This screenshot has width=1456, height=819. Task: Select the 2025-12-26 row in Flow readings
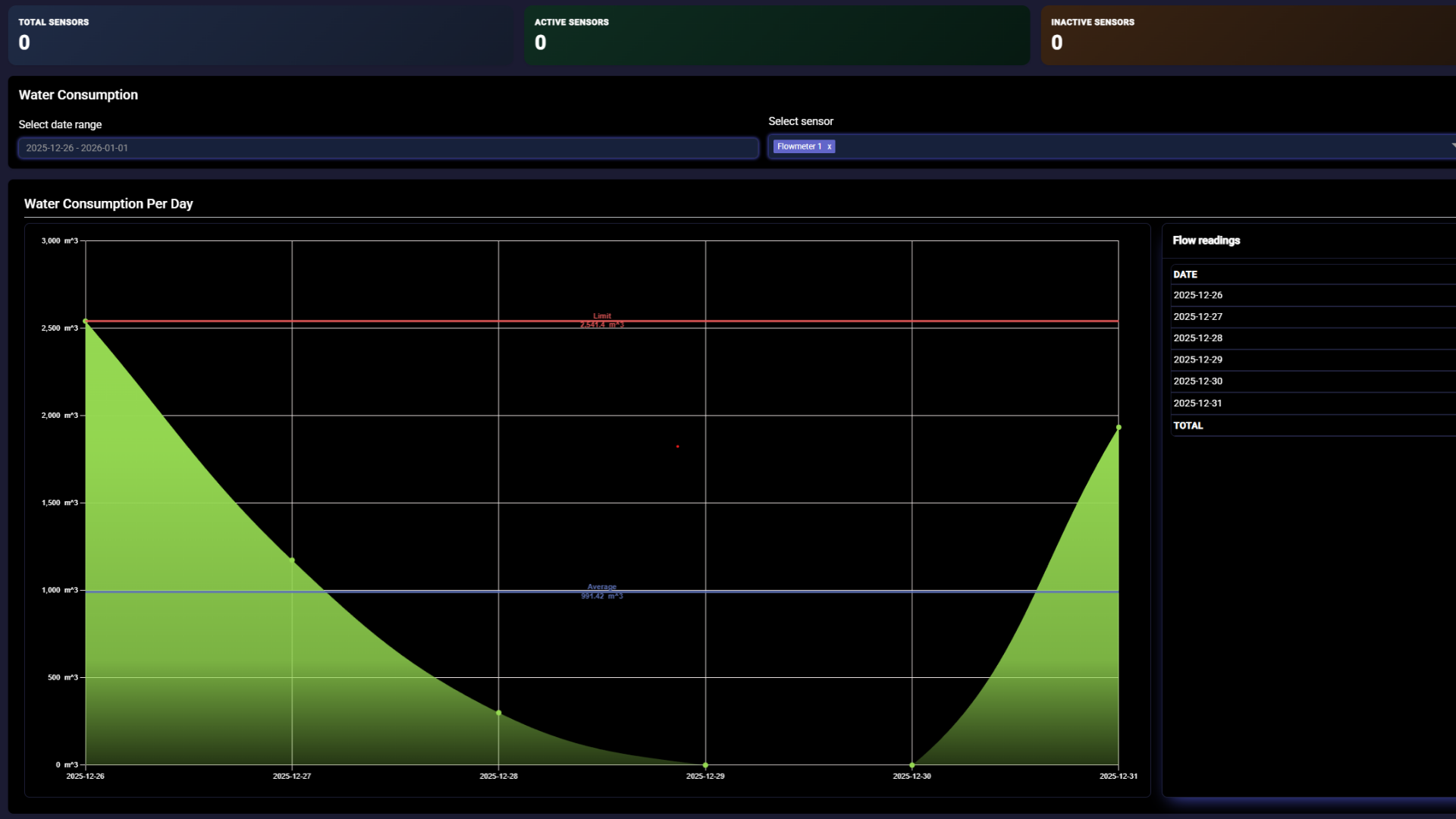1198,295
